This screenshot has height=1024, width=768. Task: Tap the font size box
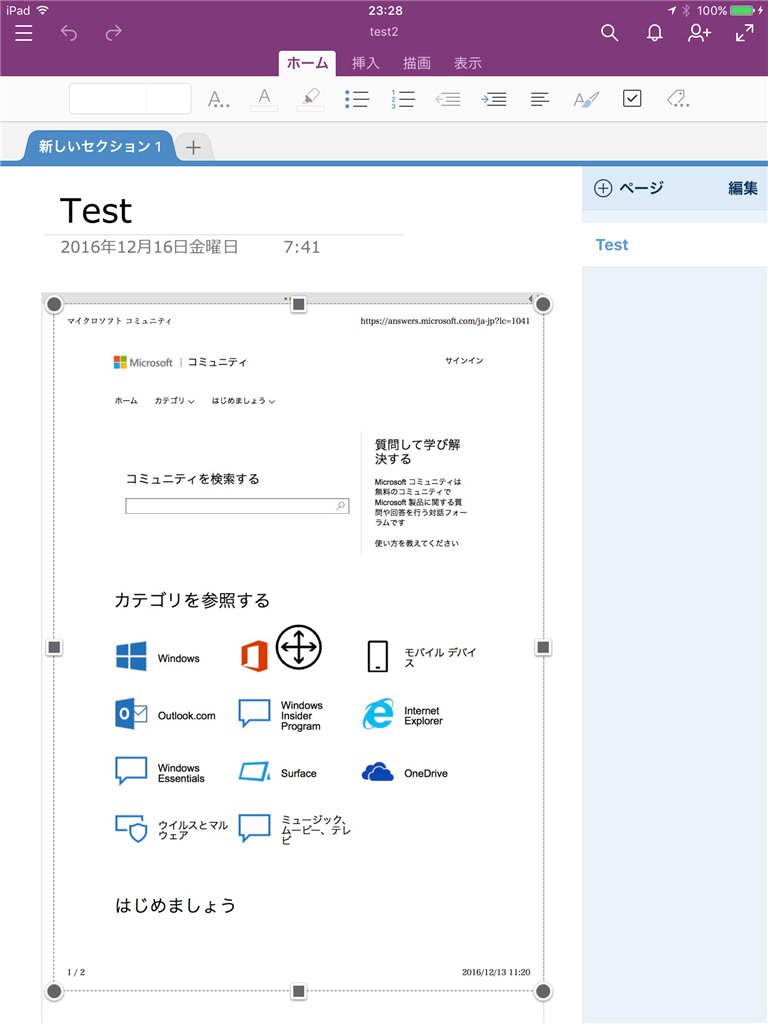tap(169, 99)
